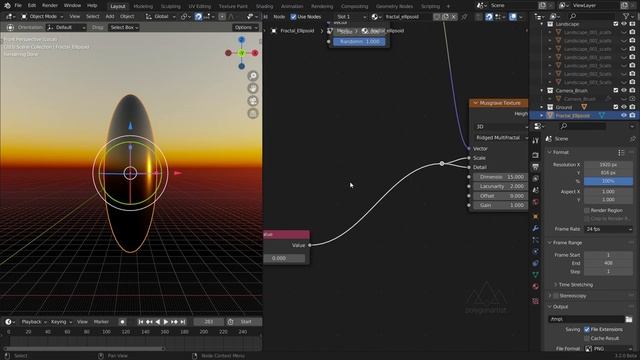The height and width of the screenshot is (360, 640).
Task: Play the animation forward
Action: coord(166,322)
